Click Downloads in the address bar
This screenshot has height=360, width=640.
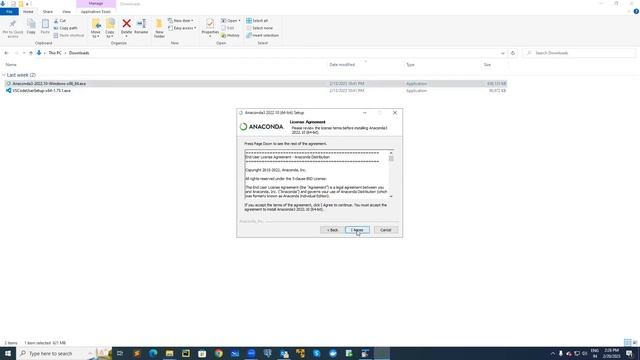[x=79, y=53]
